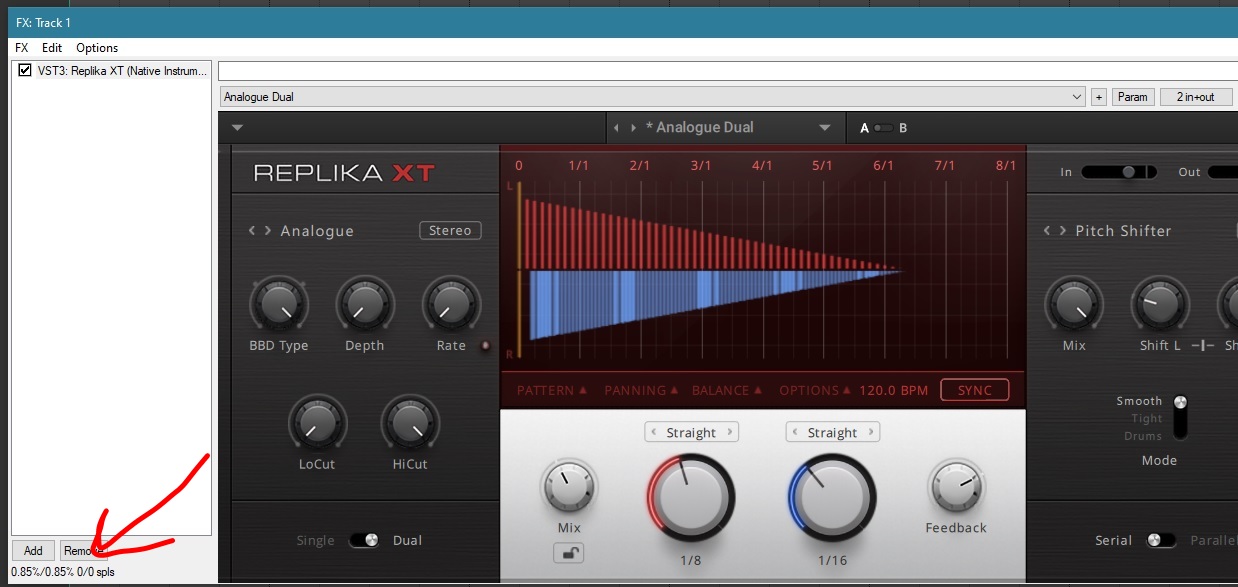
Task: Click right arrow of second Straight selector
Action: (x=871, y=433)
